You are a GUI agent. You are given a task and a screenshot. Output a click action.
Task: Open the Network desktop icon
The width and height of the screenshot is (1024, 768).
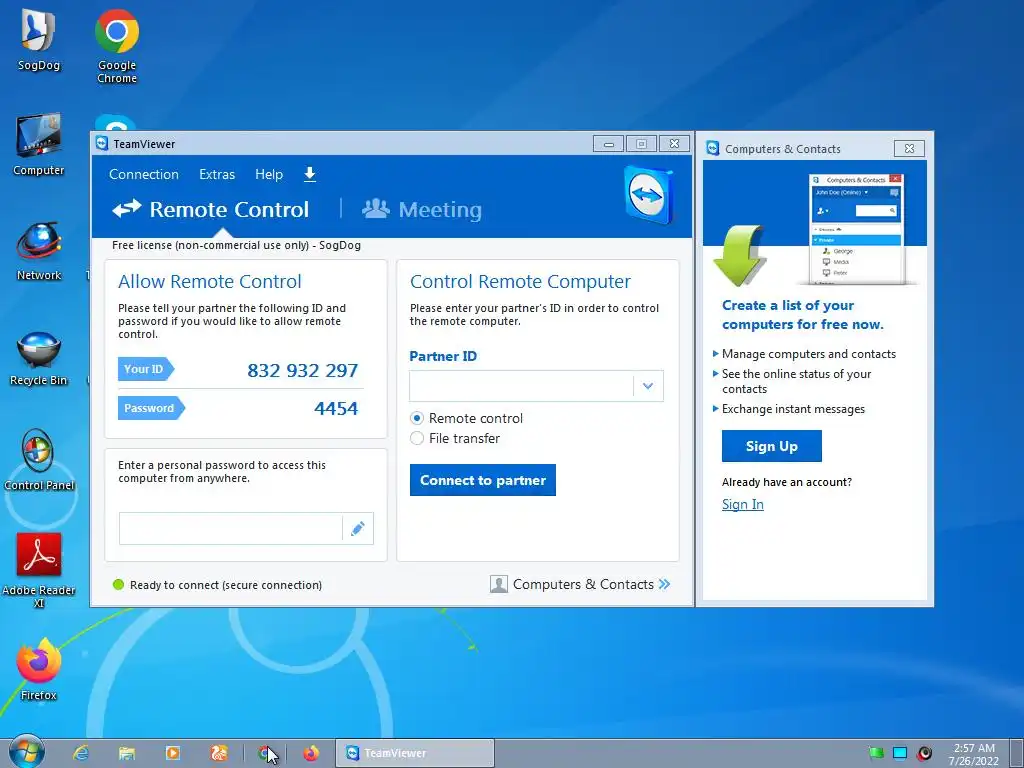pyautogui.click(x=38, y=251)
